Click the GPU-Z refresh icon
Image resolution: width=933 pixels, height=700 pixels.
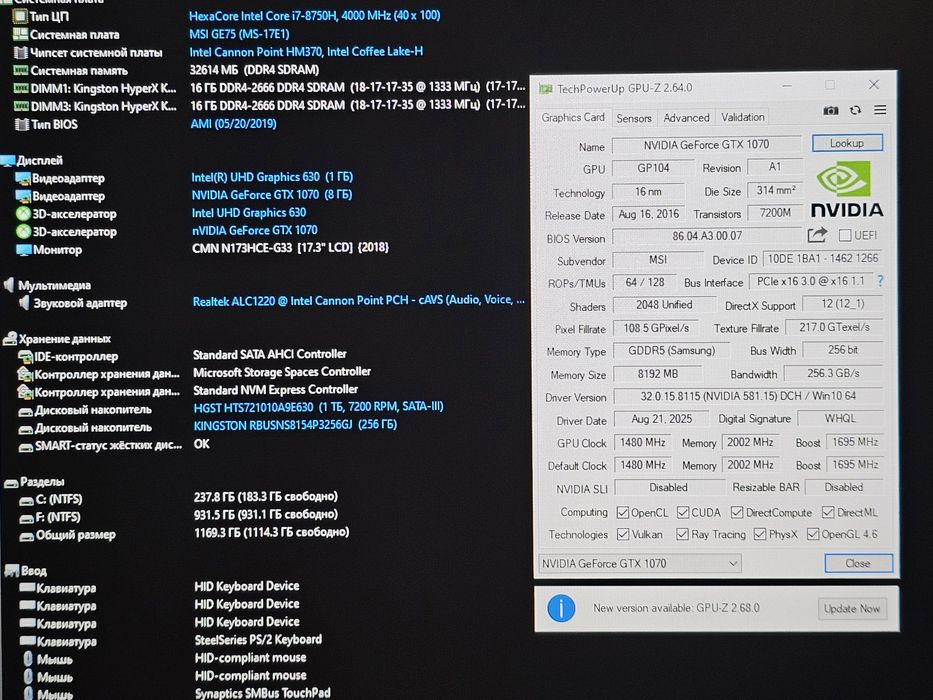856,110
